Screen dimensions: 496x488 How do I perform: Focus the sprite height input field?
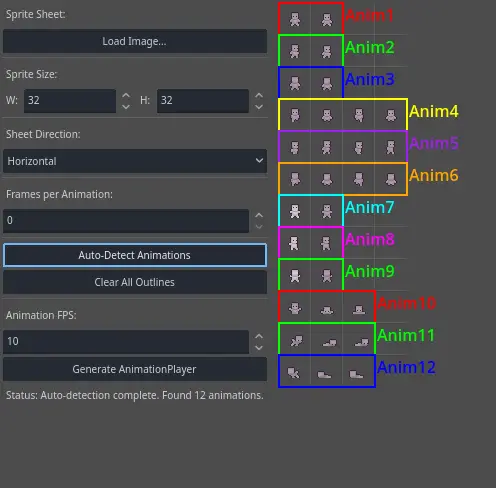203,101
